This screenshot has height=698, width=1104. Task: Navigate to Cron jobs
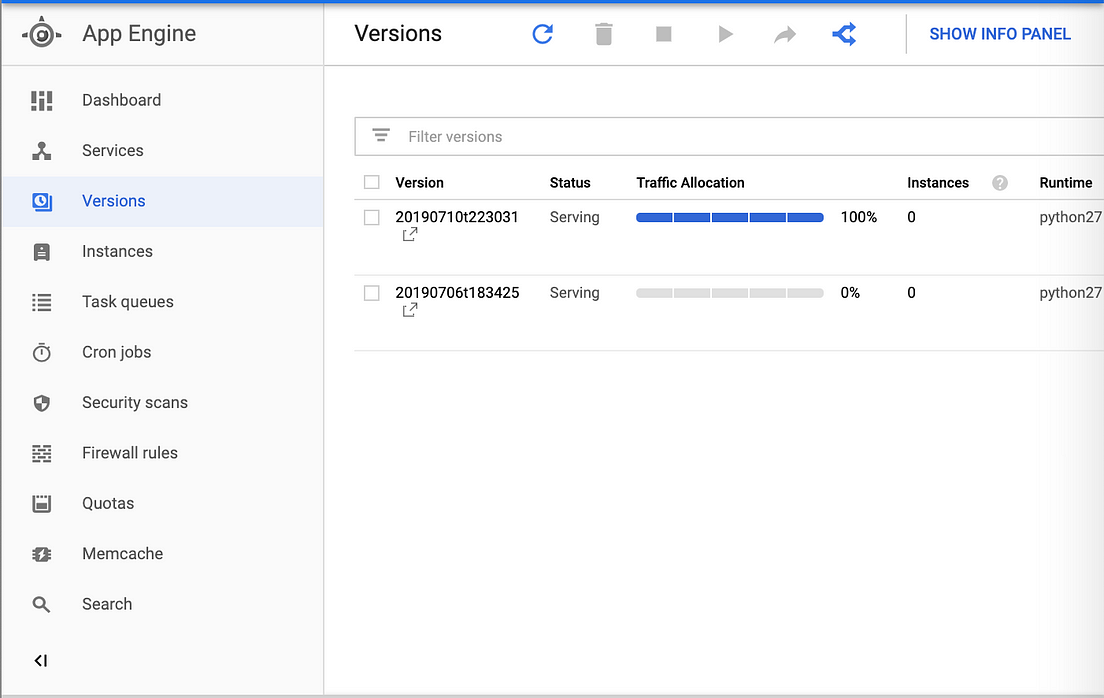click(x=163, y=352)
